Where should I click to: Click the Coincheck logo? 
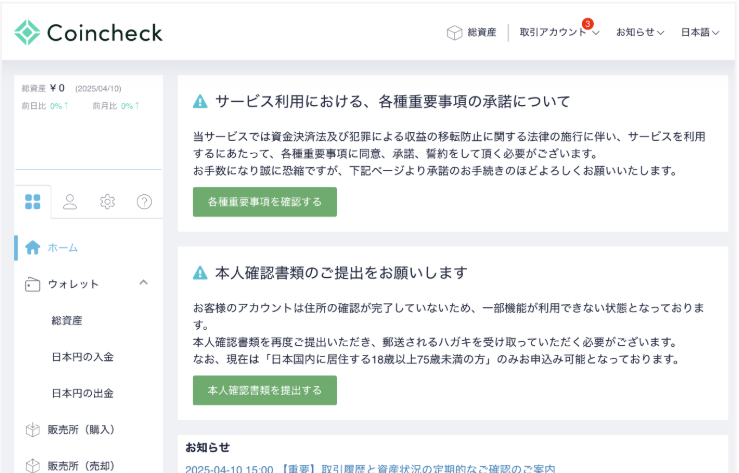[88, 32]
